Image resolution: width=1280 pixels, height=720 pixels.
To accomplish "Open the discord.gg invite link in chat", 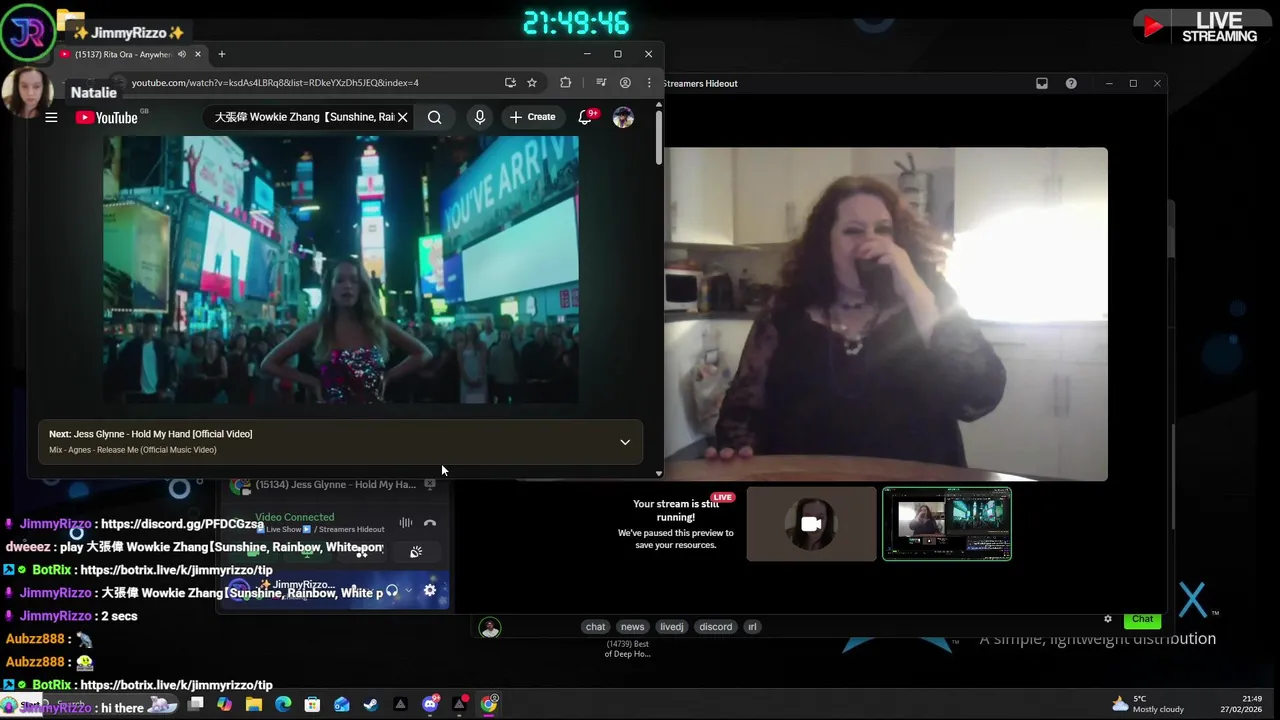I will pyautogui.click(x=182, y=524).
